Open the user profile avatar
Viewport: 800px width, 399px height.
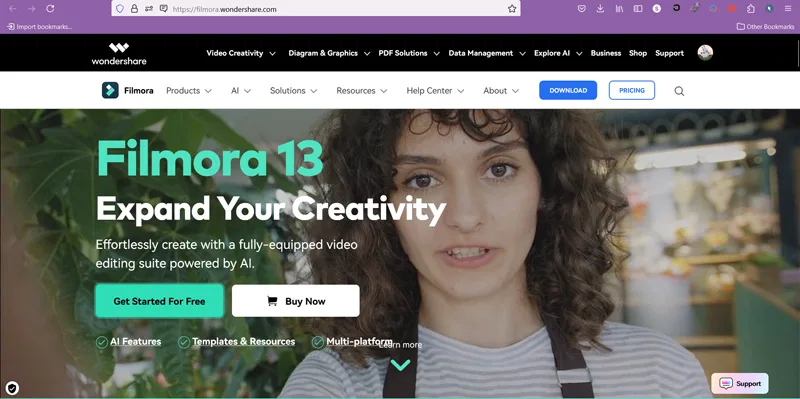point(705,53)
